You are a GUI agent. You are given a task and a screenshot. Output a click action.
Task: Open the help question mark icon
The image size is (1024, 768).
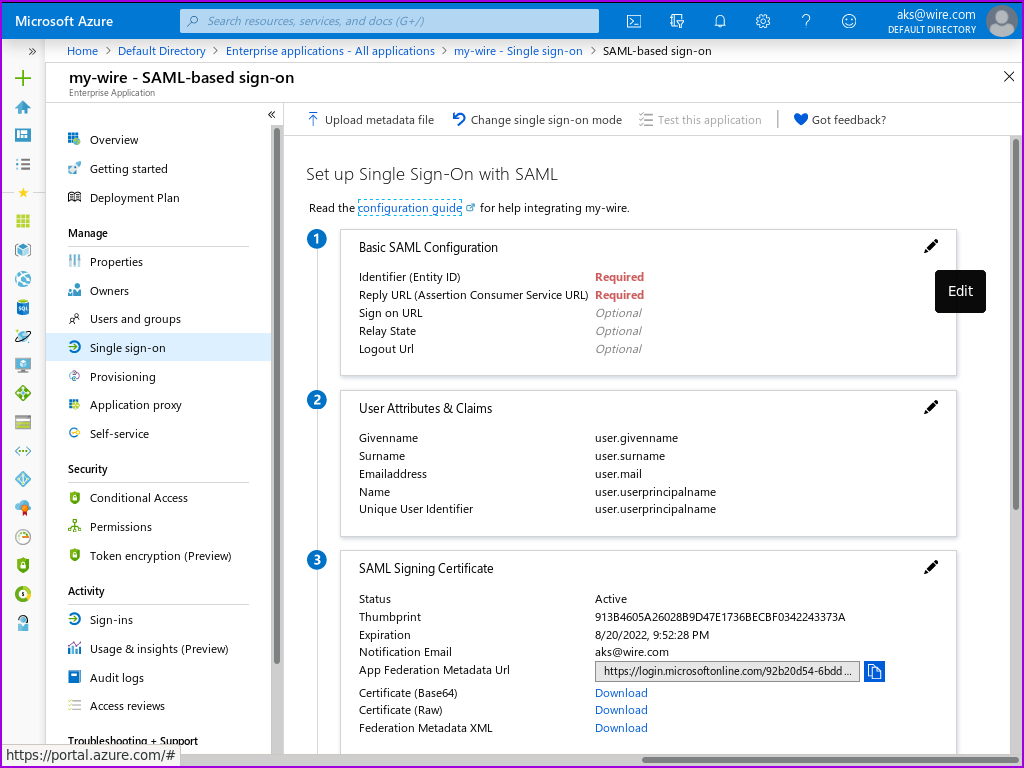coord(806,21)
